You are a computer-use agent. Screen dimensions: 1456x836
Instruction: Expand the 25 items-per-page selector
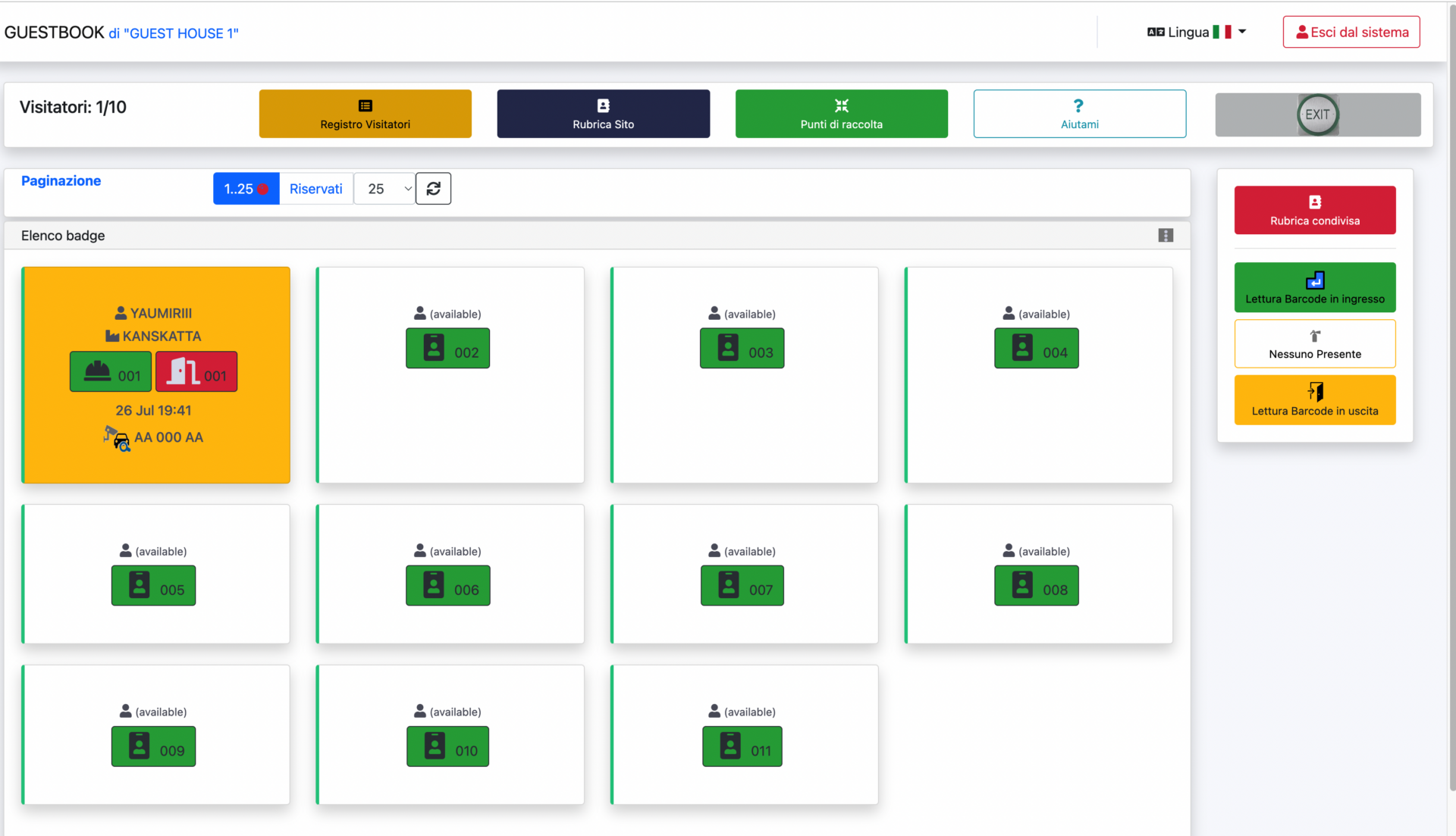click(384, 189)
